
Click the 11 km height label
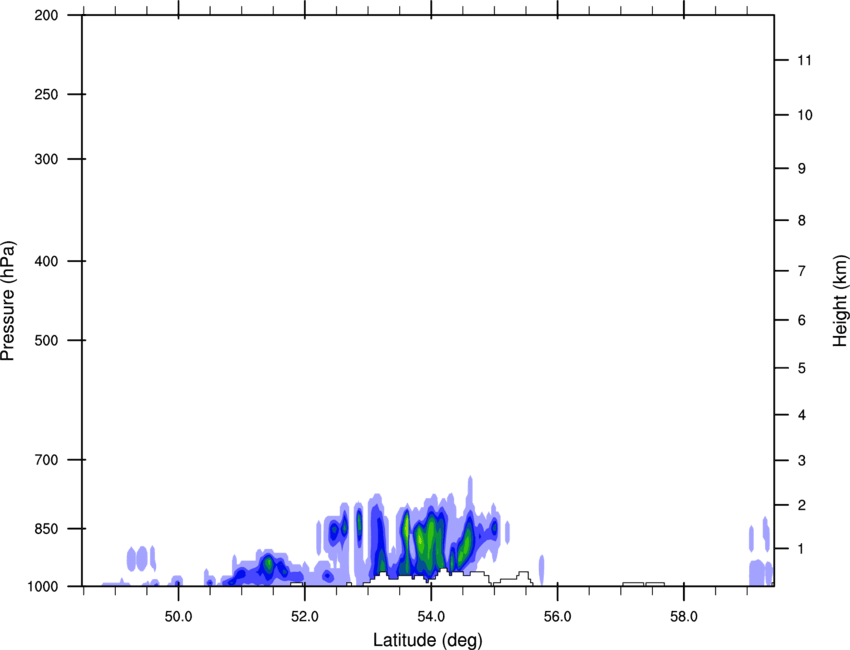pyautogui.click(x=805, y=60)
